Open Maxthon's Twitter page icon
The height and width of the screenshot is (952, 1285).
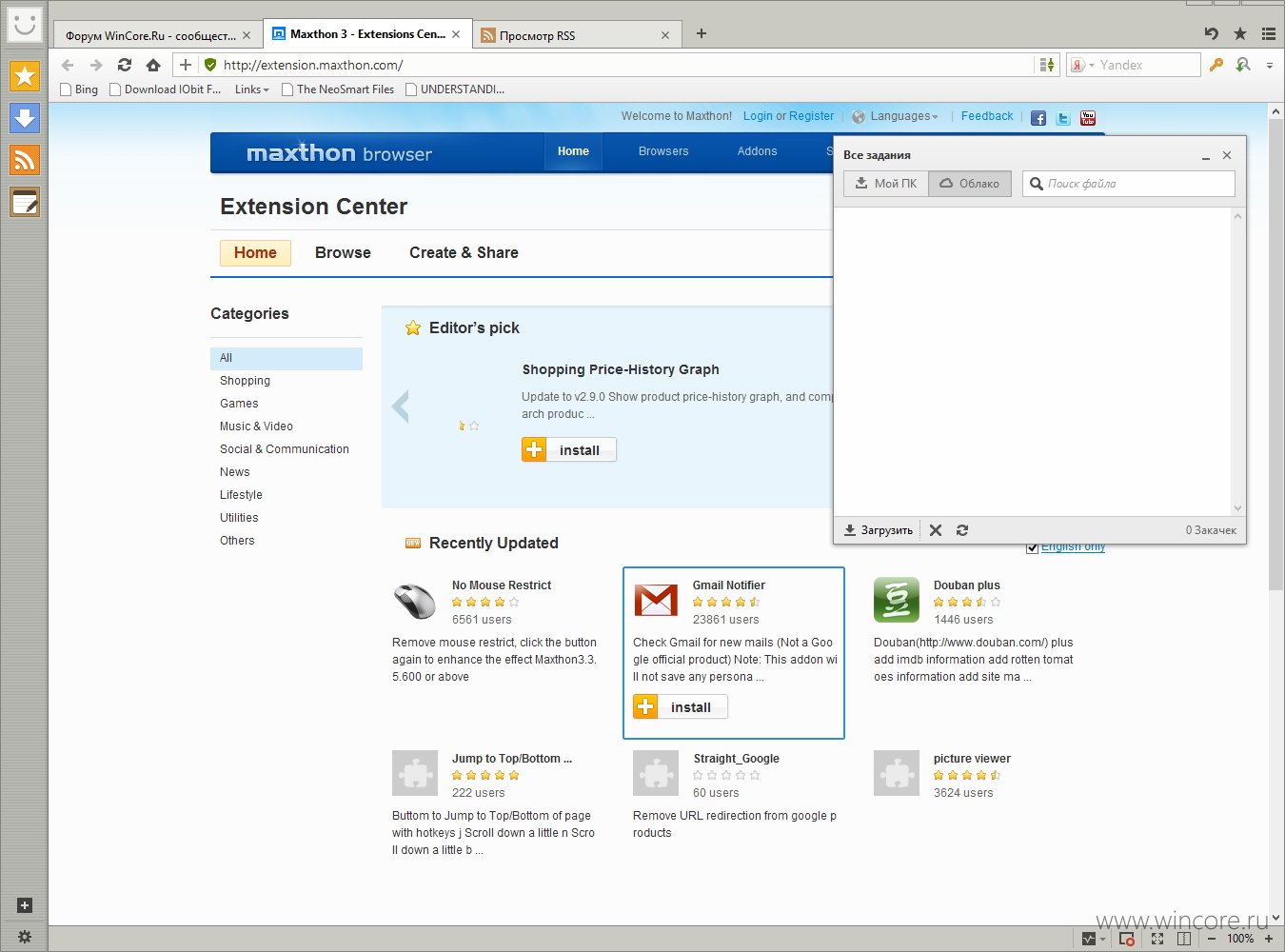coord(1063,118)
